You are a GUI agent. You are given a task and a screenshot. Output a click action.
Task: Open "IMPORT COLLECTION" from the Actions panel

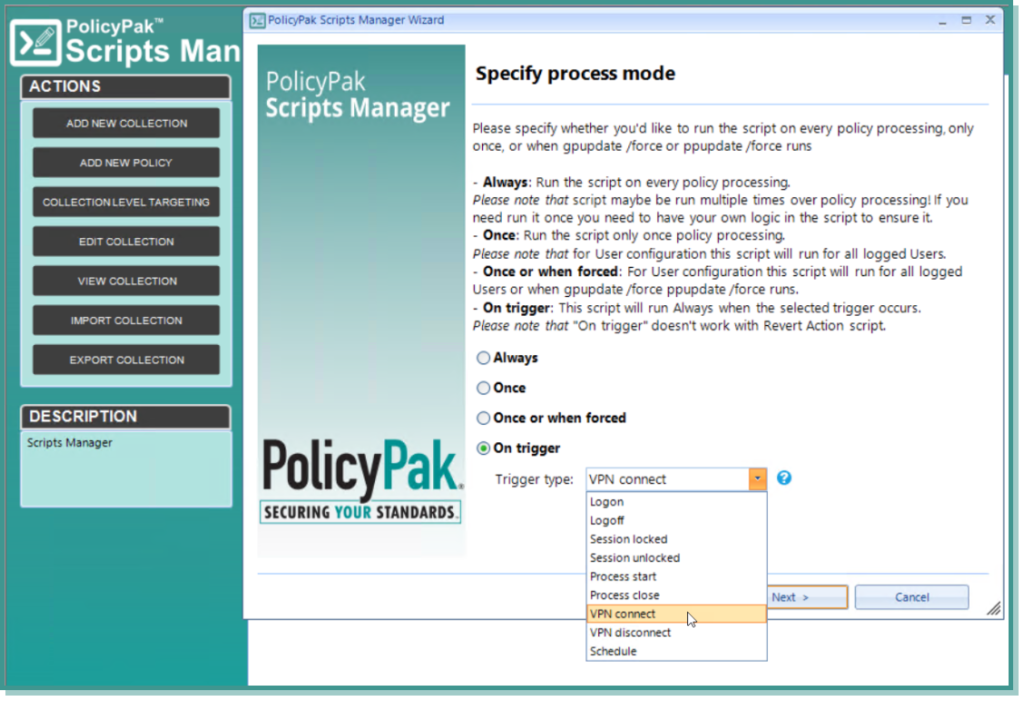[x=125, y=320]
